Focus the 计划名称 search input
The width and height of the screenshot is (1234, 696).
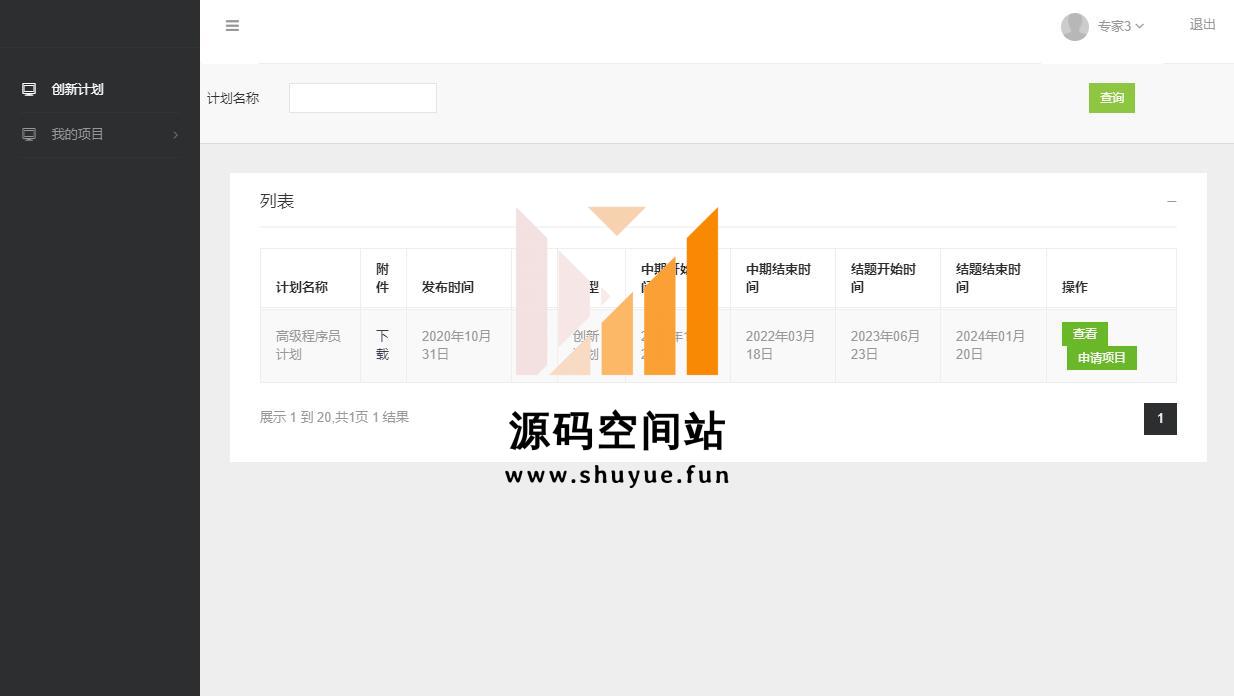[362, 98]
